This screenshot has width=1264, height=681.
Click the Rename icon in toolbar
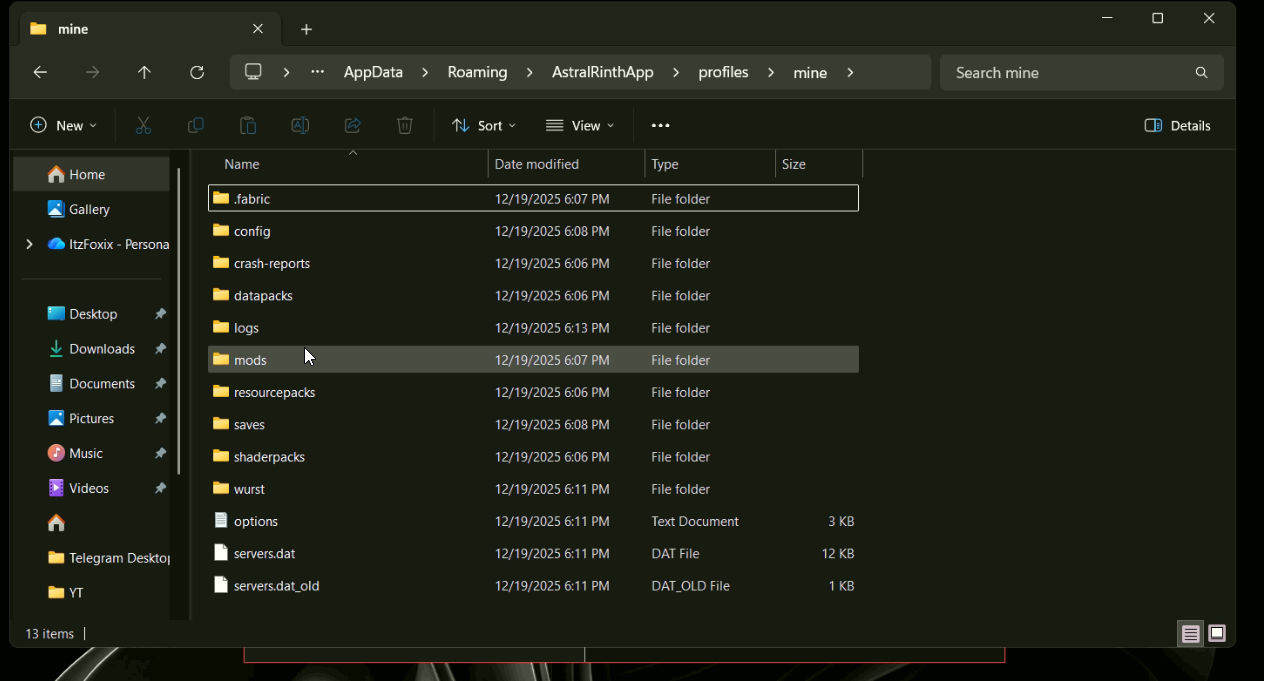coord(300,125)
